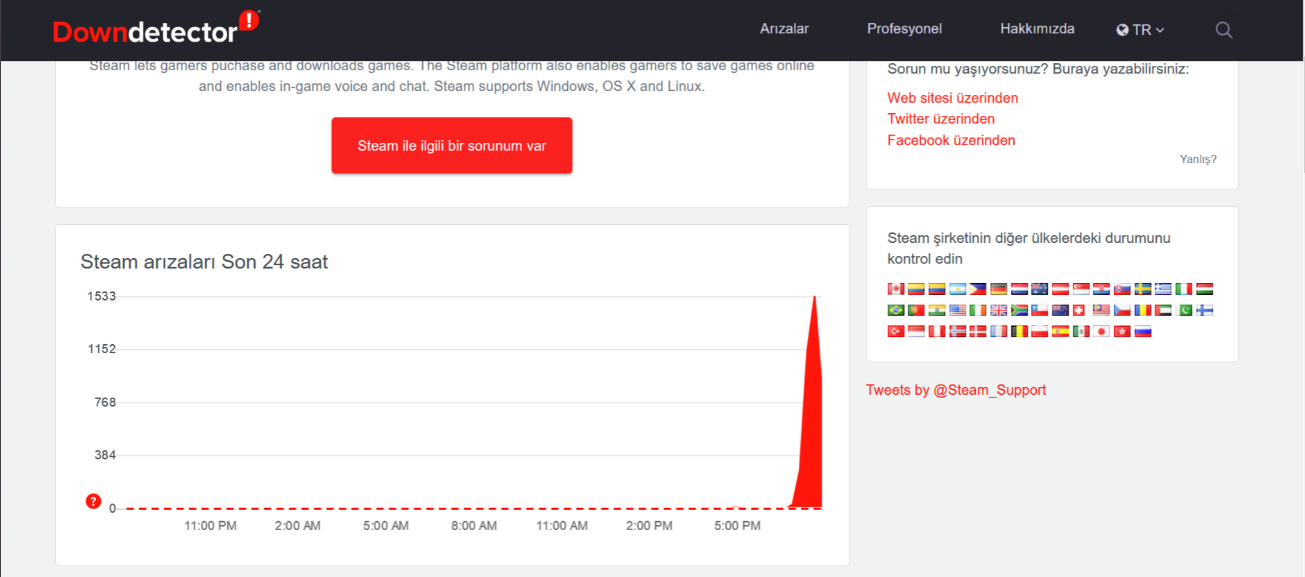Open the Profesyonel menu item
The height and width of the screenshot is (577, 1305).
(x=904, y=29)
